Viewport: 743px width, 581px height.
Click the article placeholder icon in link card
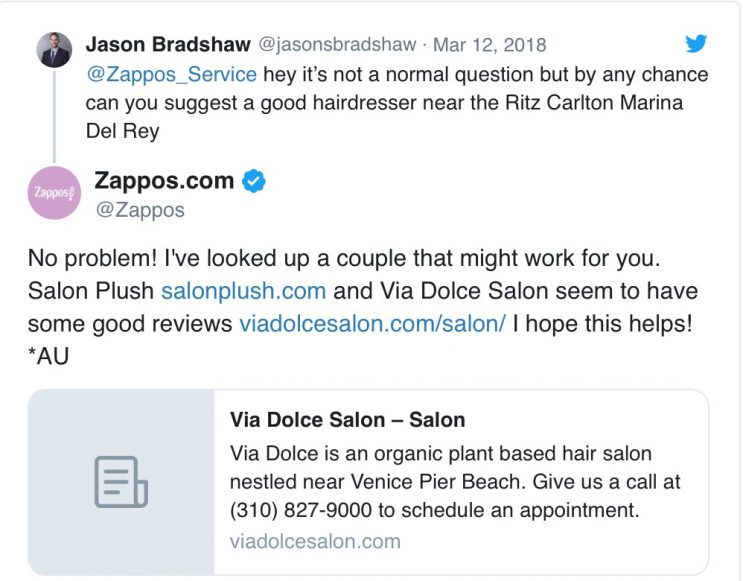pos(121,482)
